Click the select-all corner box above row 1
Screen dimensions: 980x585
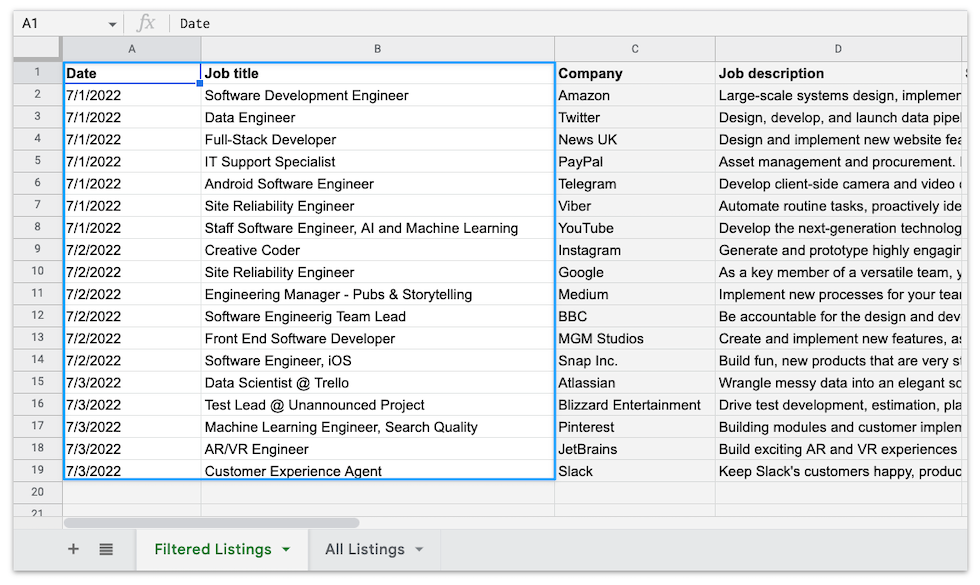[36, 47]
